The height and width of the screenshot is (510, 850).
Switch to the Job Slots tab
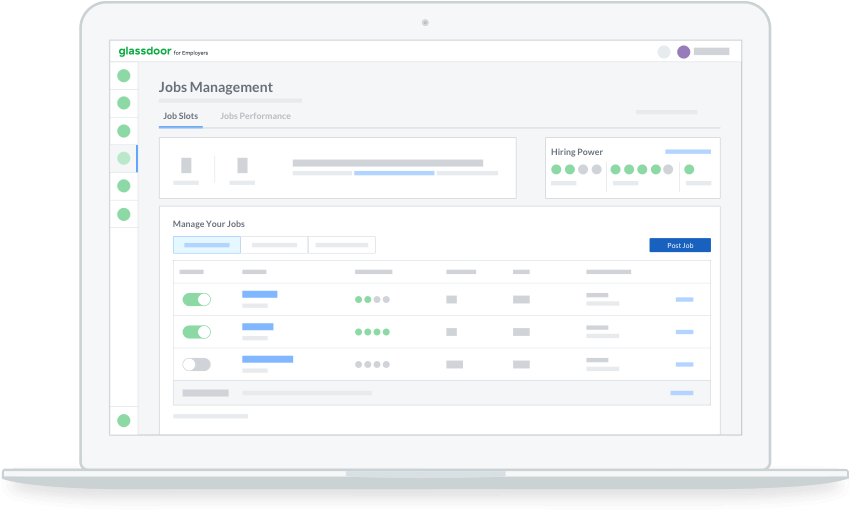[x=181, y=116]
